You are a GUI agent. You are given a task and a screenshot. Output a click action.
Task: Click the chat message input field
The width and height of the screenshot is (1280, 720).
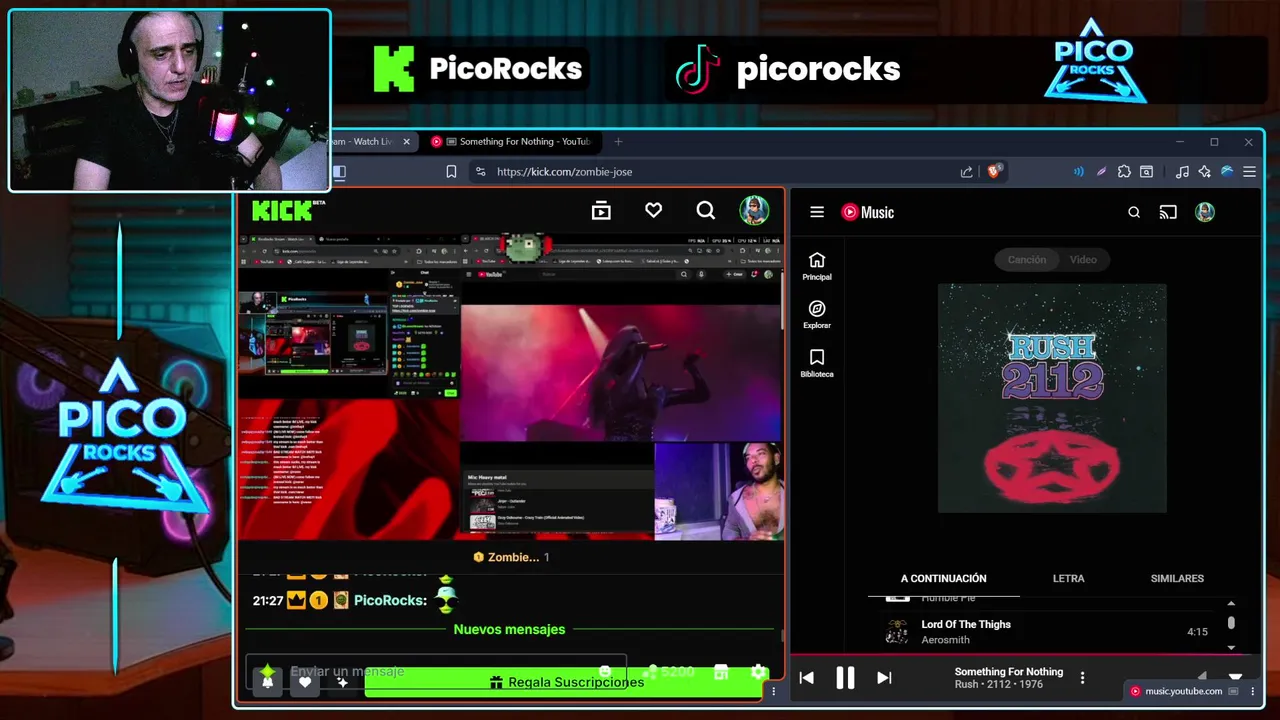(x=436, y=672)
